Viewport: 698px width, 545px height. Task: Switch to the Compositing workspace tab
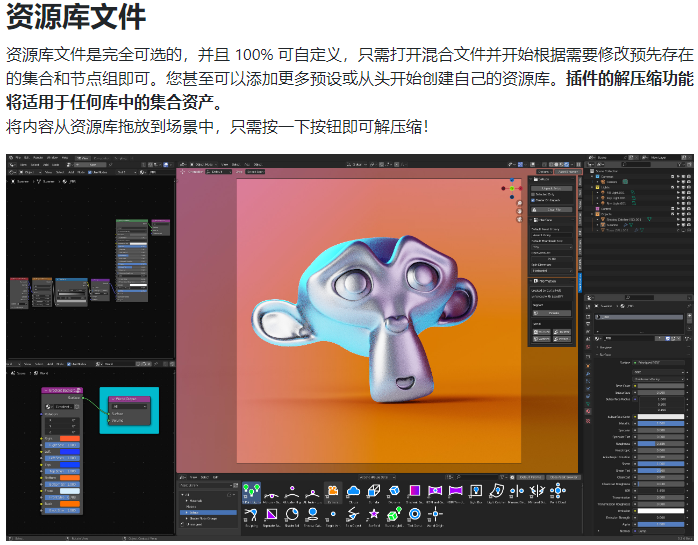pyautogui.click(x=101, y=158)
